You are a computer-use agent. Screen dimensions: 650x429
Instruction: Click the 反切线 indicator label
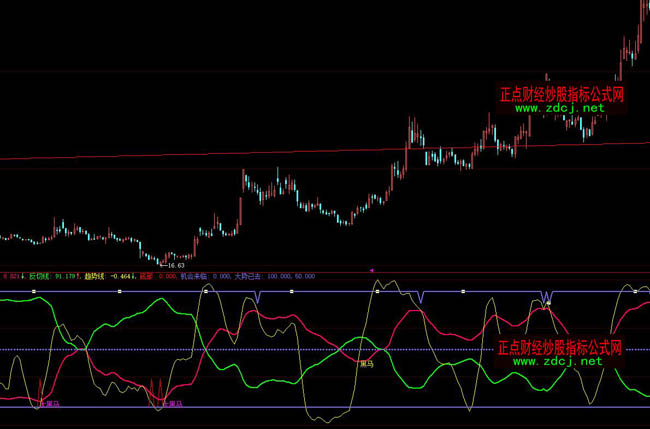[44, 275]
